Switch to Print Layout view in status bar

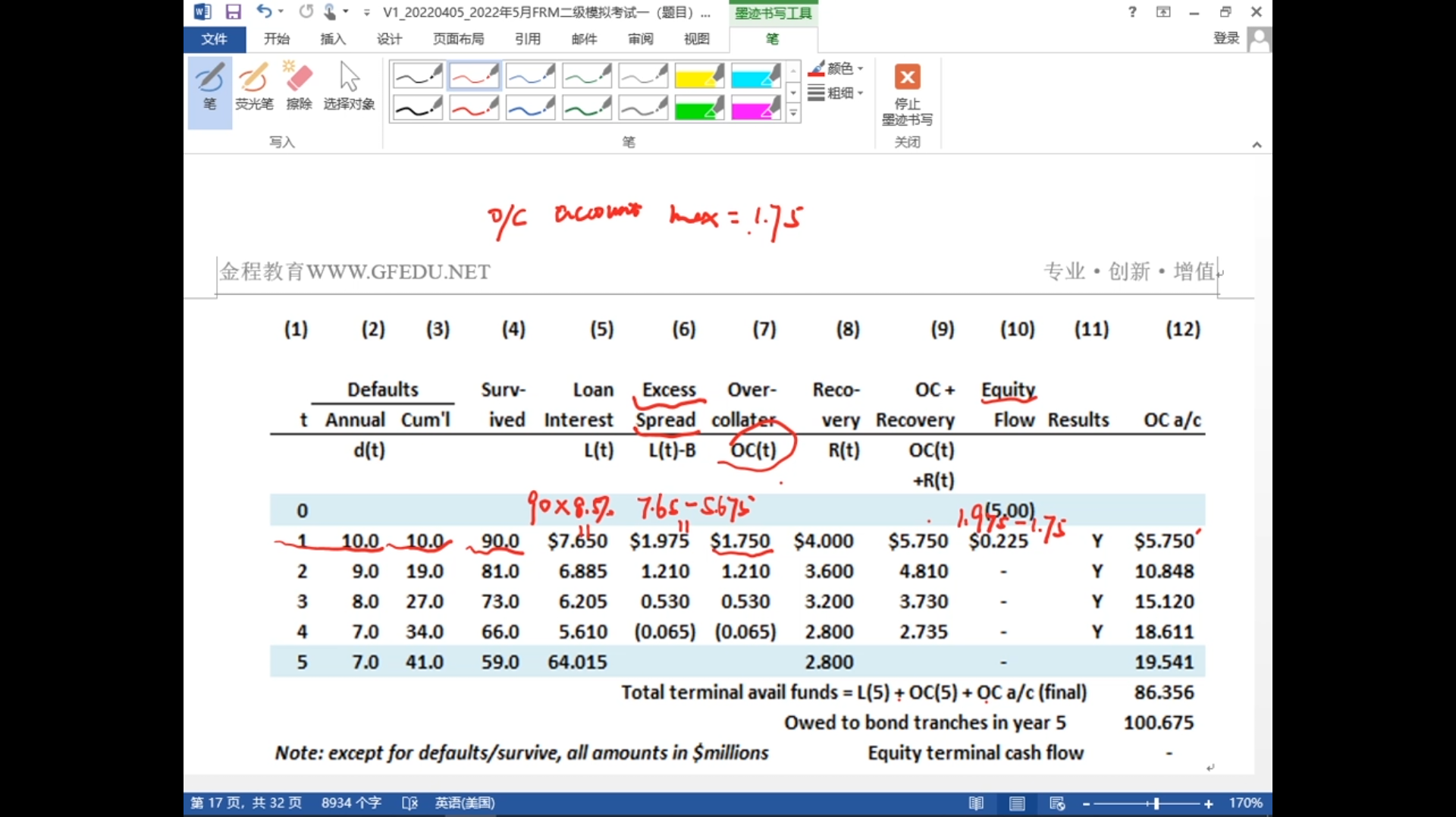[x=1017, y=803]
